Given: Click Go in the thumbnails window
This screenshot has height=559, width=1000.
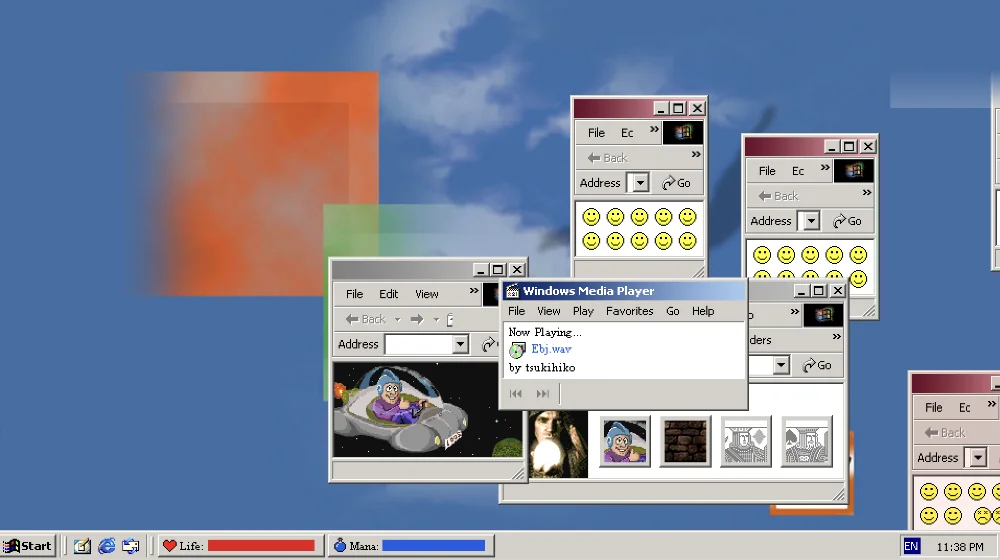Looking at the screenshot, I should click(x=817, y=365).
